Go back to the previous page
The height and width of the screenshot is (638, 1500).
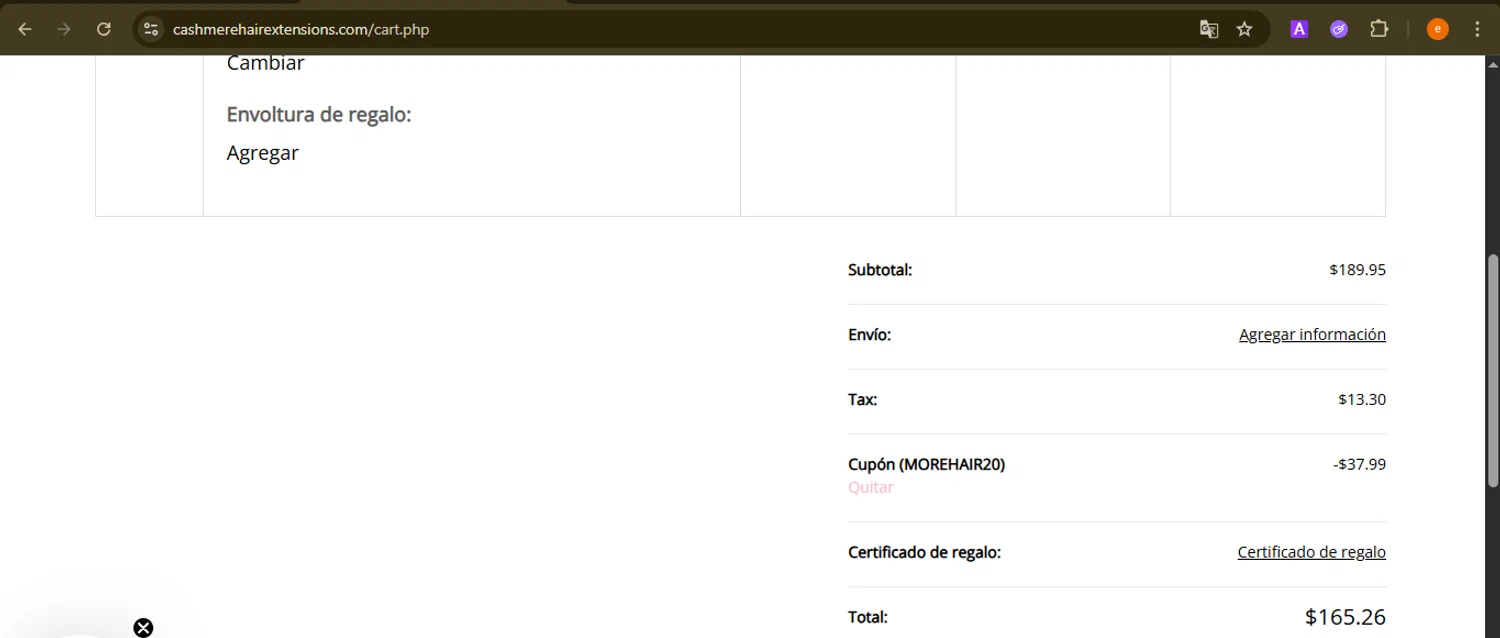(x=25, y=29)
